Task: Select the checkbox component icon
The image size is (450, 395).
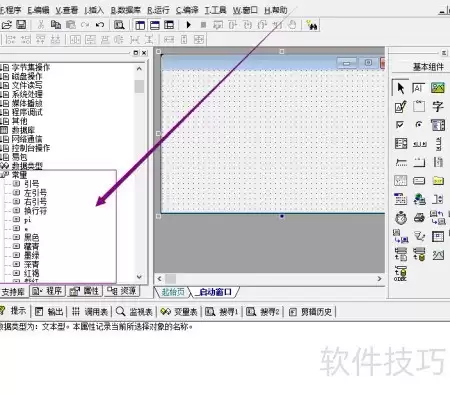Action: coord(400,125)
